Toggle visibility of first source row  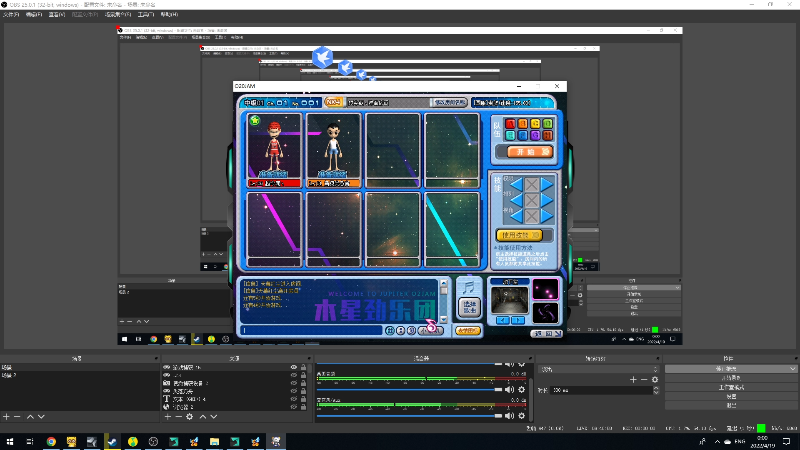(x=293, y=367)
